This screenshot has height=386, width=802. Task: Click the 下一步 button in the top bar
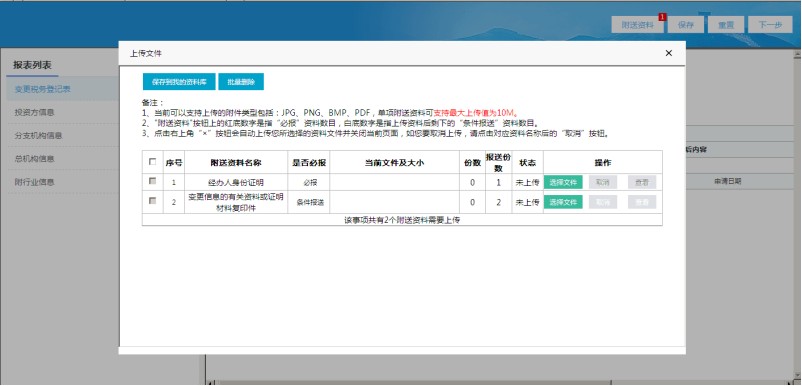point(770,25)
